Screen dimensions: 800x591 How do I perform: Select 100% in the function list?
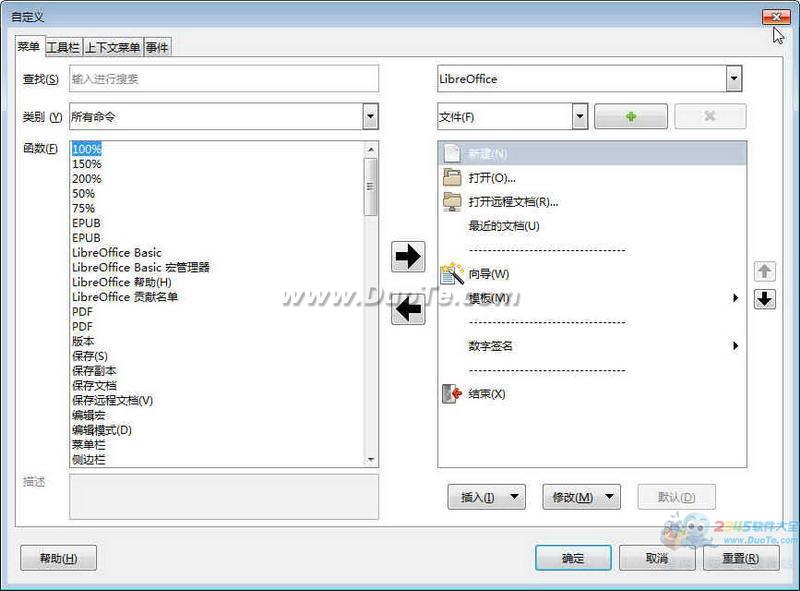pos(87,149)
